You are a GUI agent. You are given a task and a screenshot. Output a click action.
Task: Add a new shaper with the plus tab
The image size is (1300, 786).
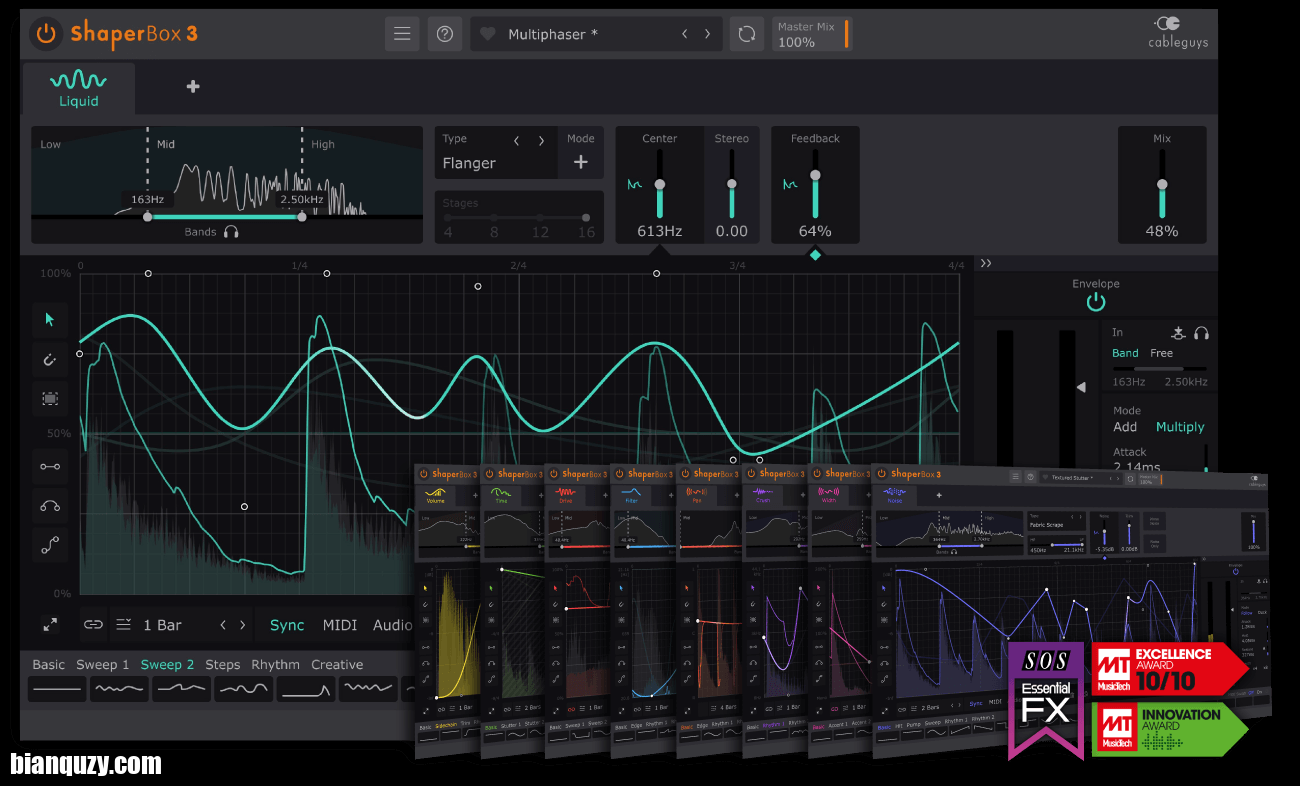coord(193,87)
